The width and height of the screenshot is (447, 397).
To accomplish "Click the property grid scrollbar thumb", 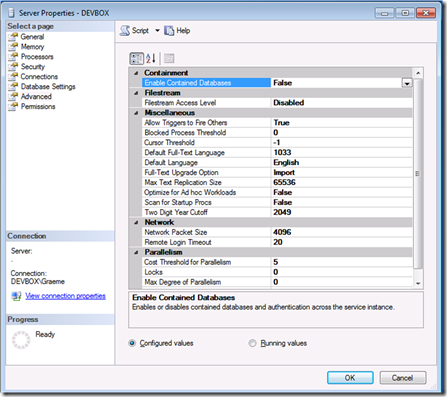I will 418,173.
